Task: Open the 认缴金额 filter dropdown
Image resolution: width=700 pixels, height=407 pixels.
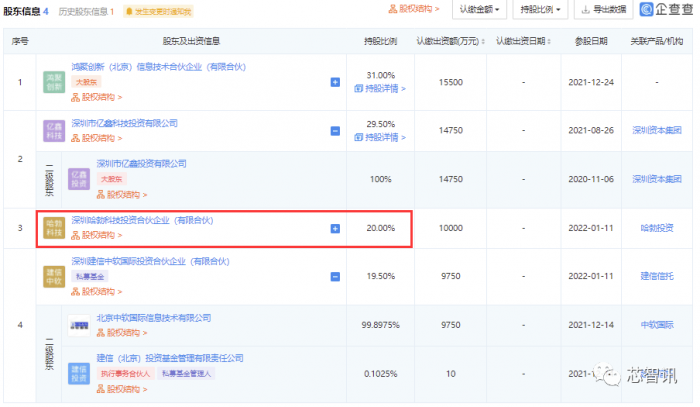Action: pyautogui.click(x=479, y=9)
